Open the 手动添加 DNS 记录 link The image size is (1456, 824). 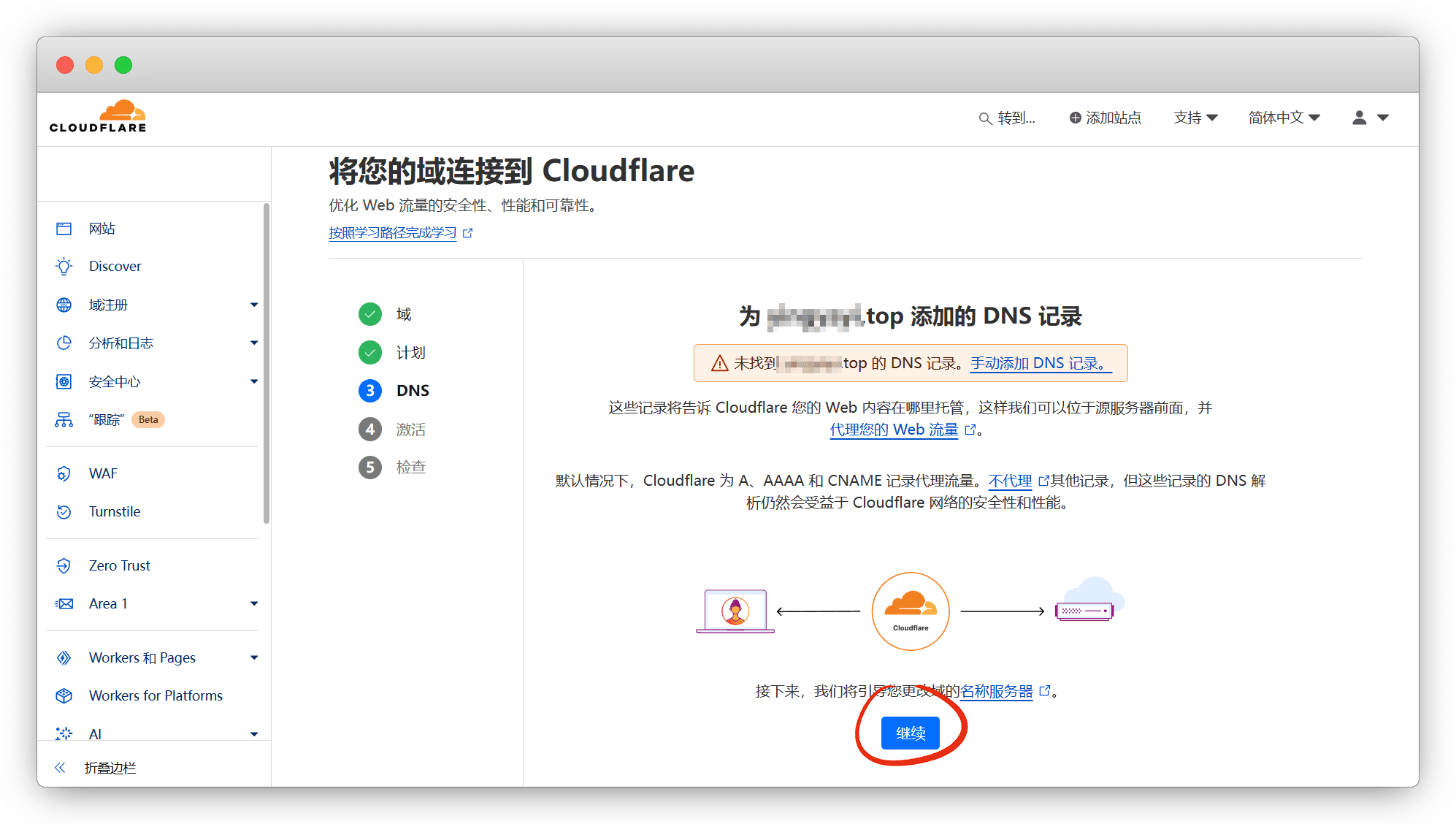1041,363
